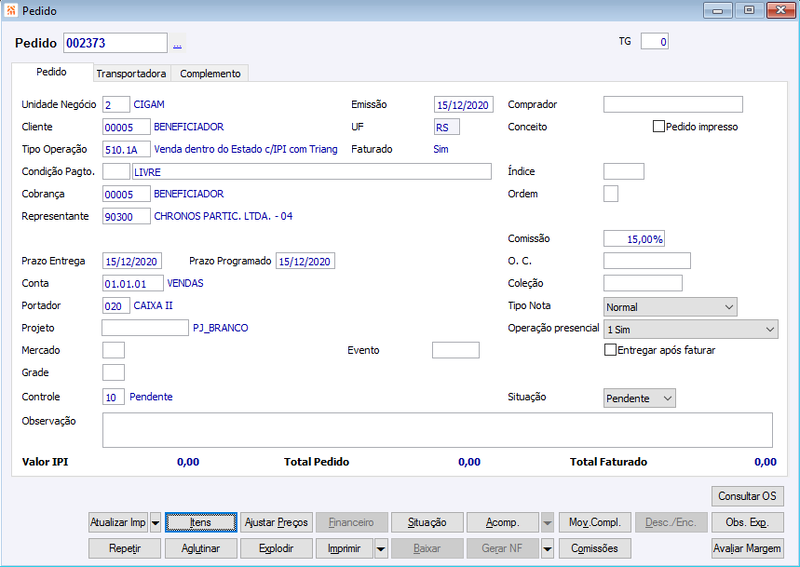Screen dimensions: 800x567
Task: Click Avaliar Margem button
Action: 747,549
